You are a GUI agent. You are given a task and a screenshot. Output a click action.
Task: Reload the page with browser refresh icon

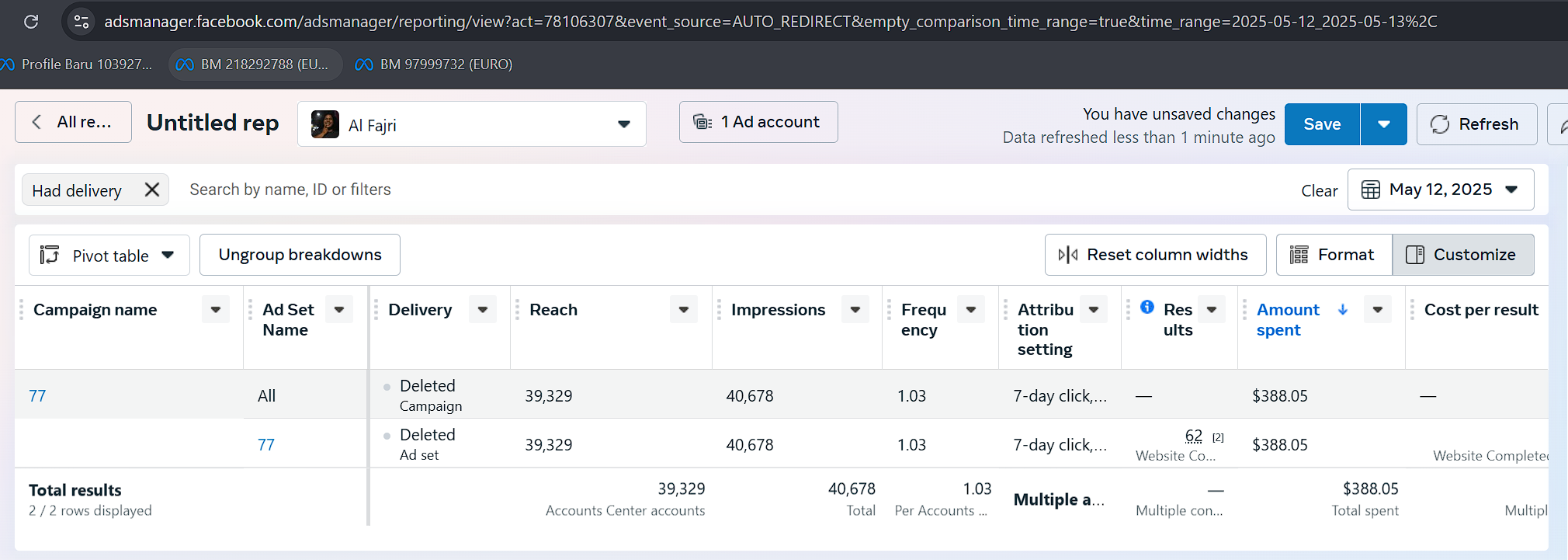31,22
